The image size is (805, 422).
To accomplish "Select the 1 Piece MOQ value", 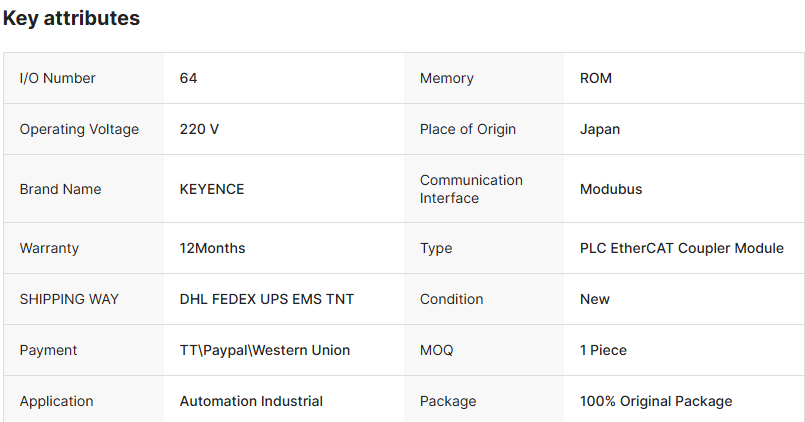I will pyautogui.click(x=603, y=350).
